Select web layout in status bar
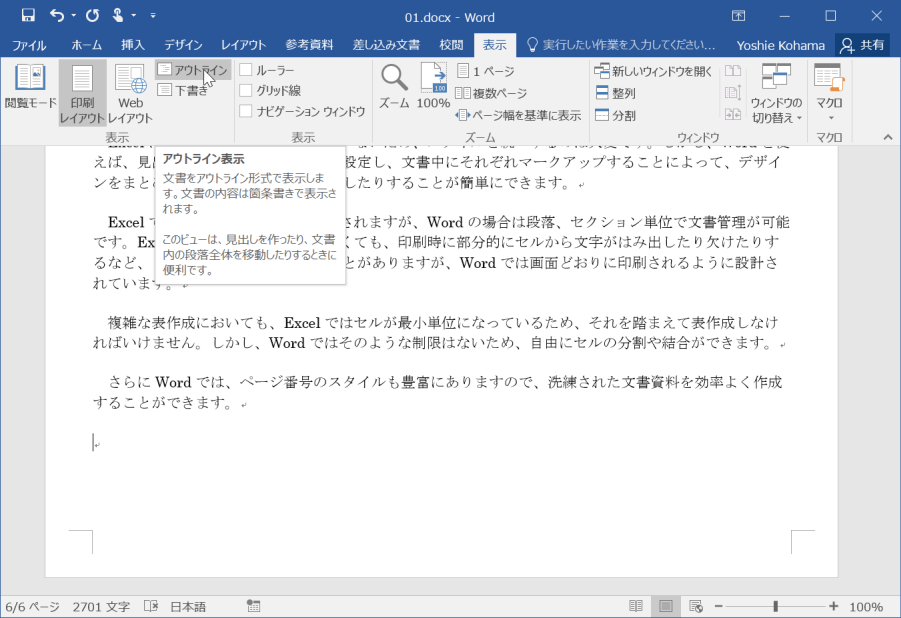Image resolution: width=901 pixels, height=618 pixels. [696, 606]
